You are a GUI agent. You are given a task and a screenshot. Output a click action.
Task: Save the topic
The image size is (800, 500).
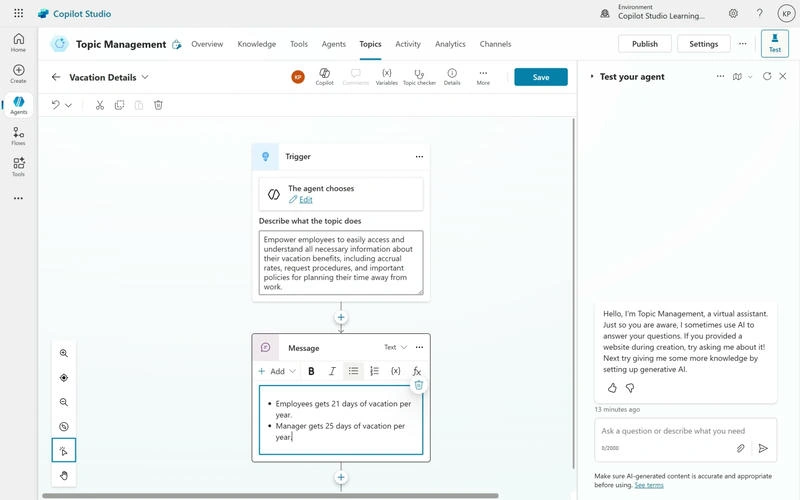(541, 77)
